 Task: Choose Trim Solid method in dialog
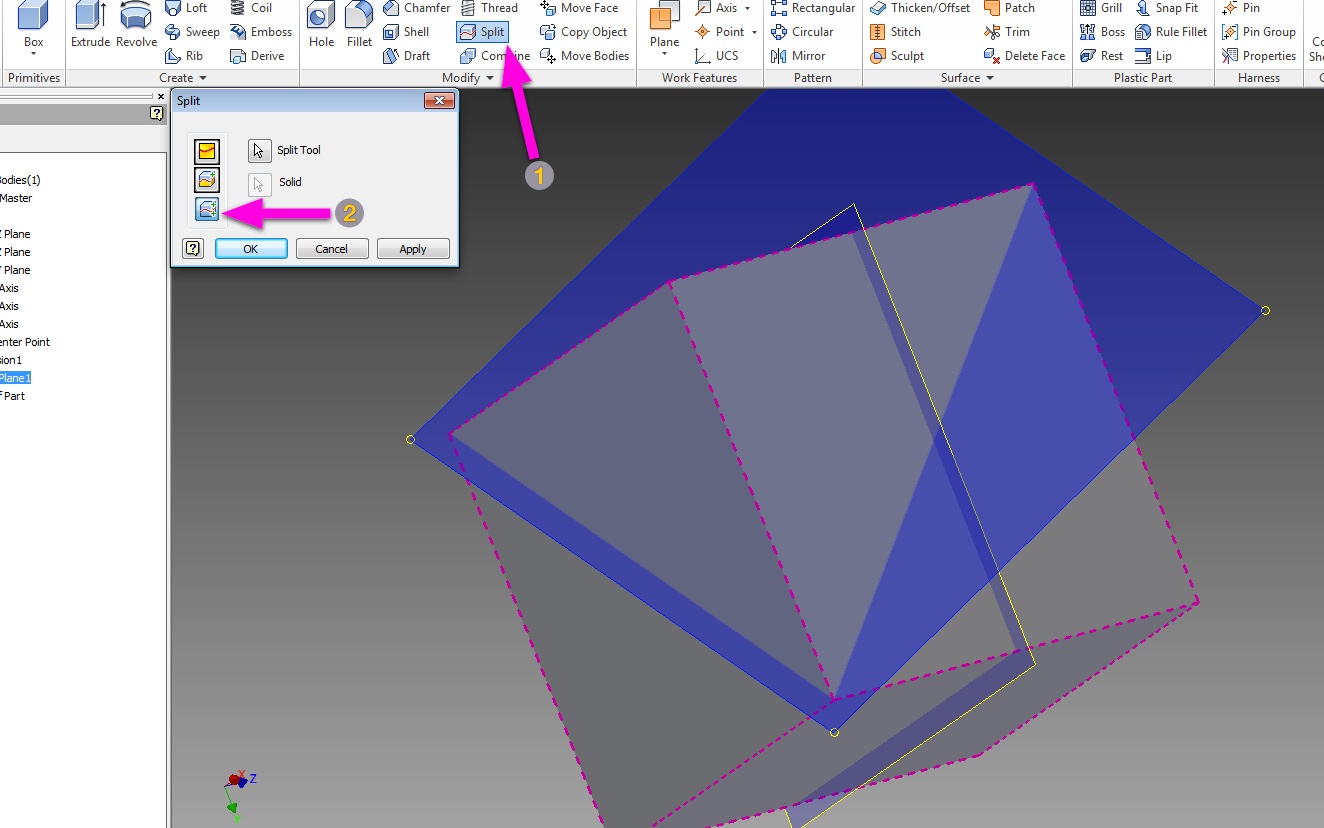pyautogui.click(x=207, y=181)
